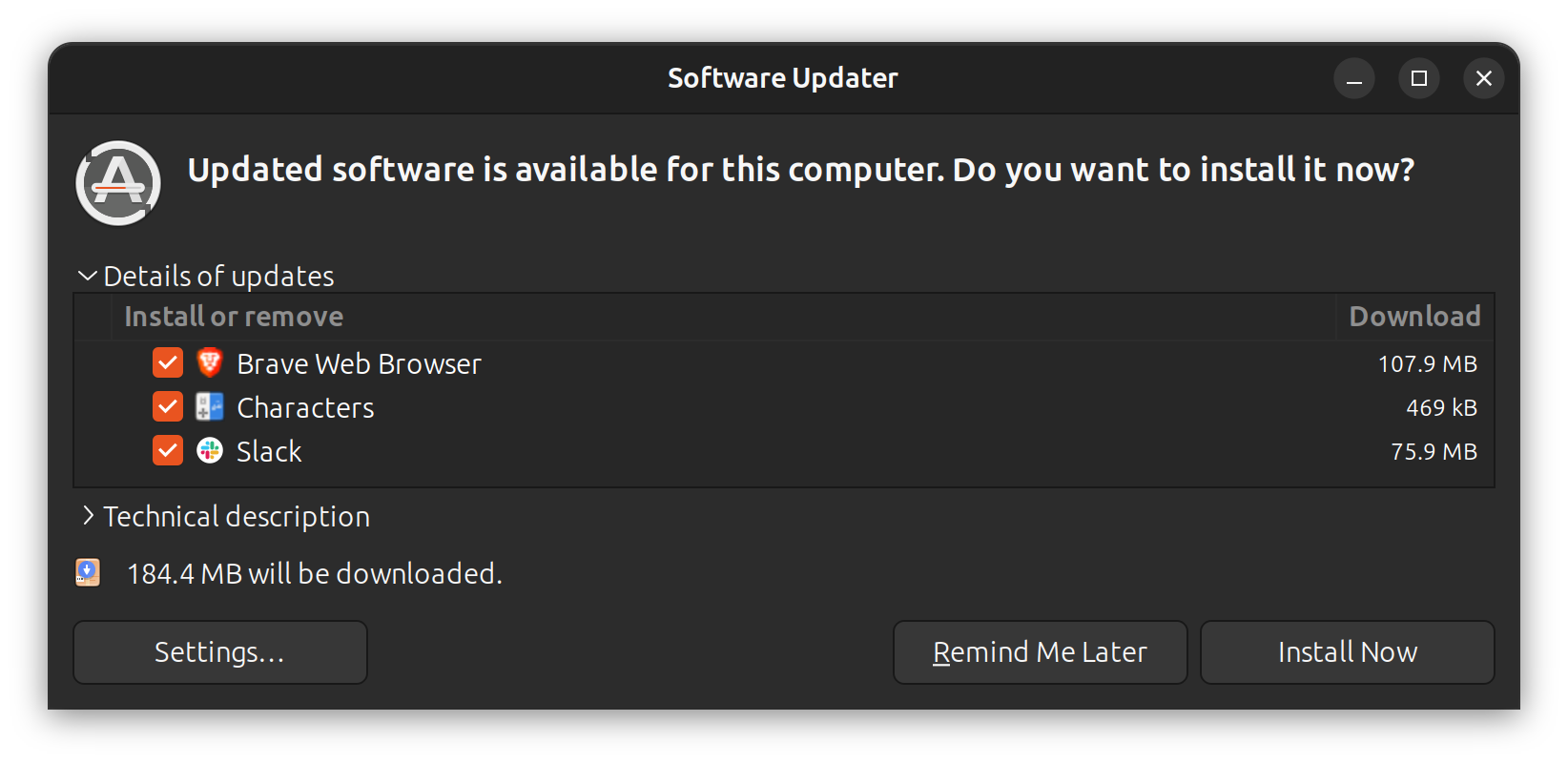Disable the Characters update checkbox
Viewport: 1568px width, 763px height.
[x=167, y=406]
